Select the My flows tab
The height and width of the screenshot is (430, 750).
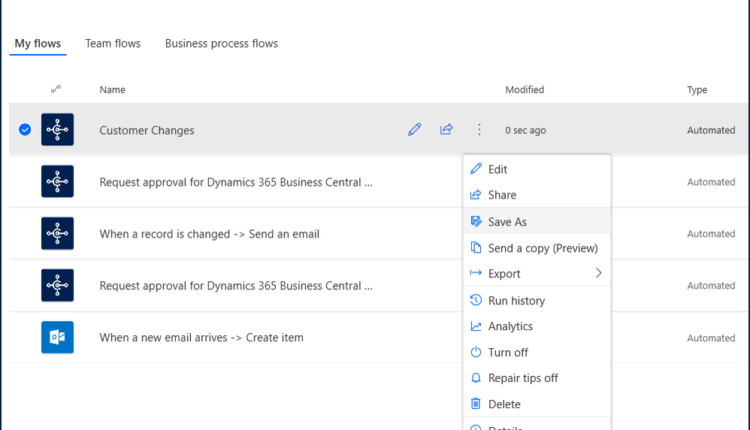[x=38, y=44]
